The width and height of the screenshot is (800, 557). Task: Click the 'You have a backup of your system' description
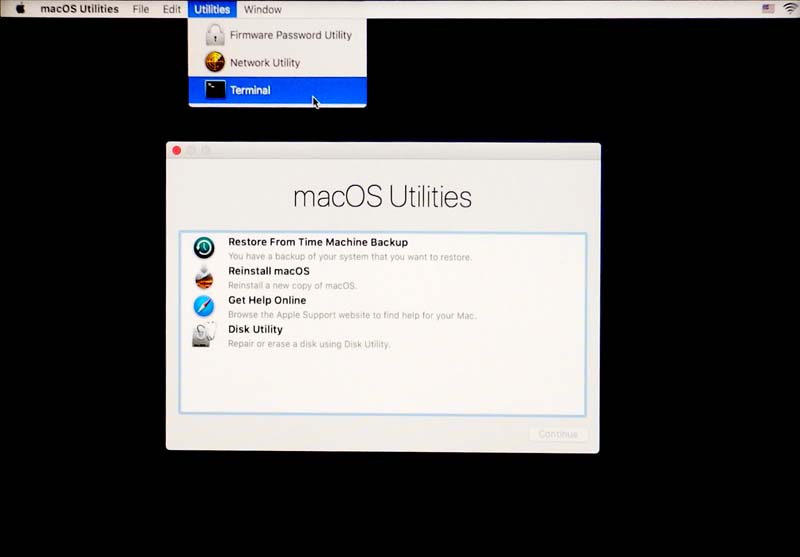pos(350,257)
